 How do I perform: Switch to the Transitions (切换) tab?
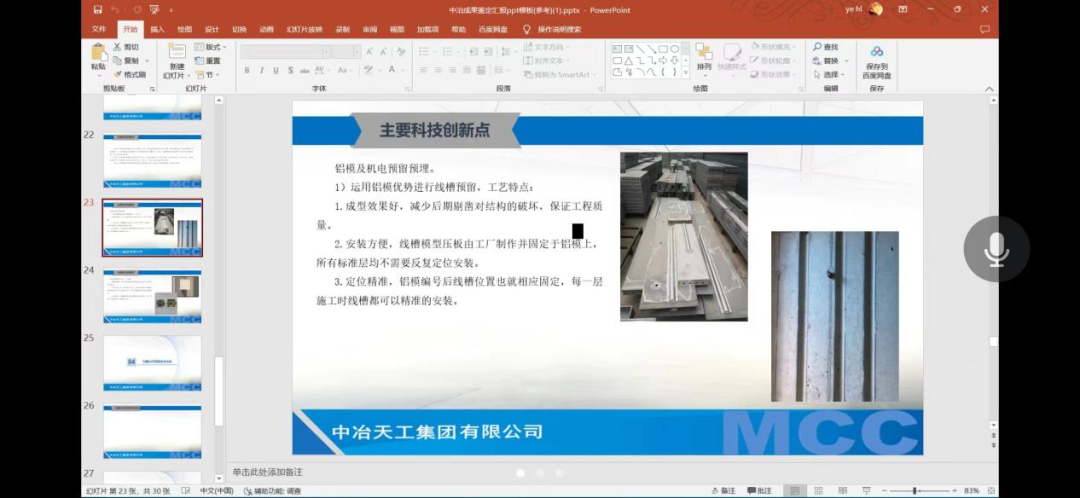(x=239, y=29)
